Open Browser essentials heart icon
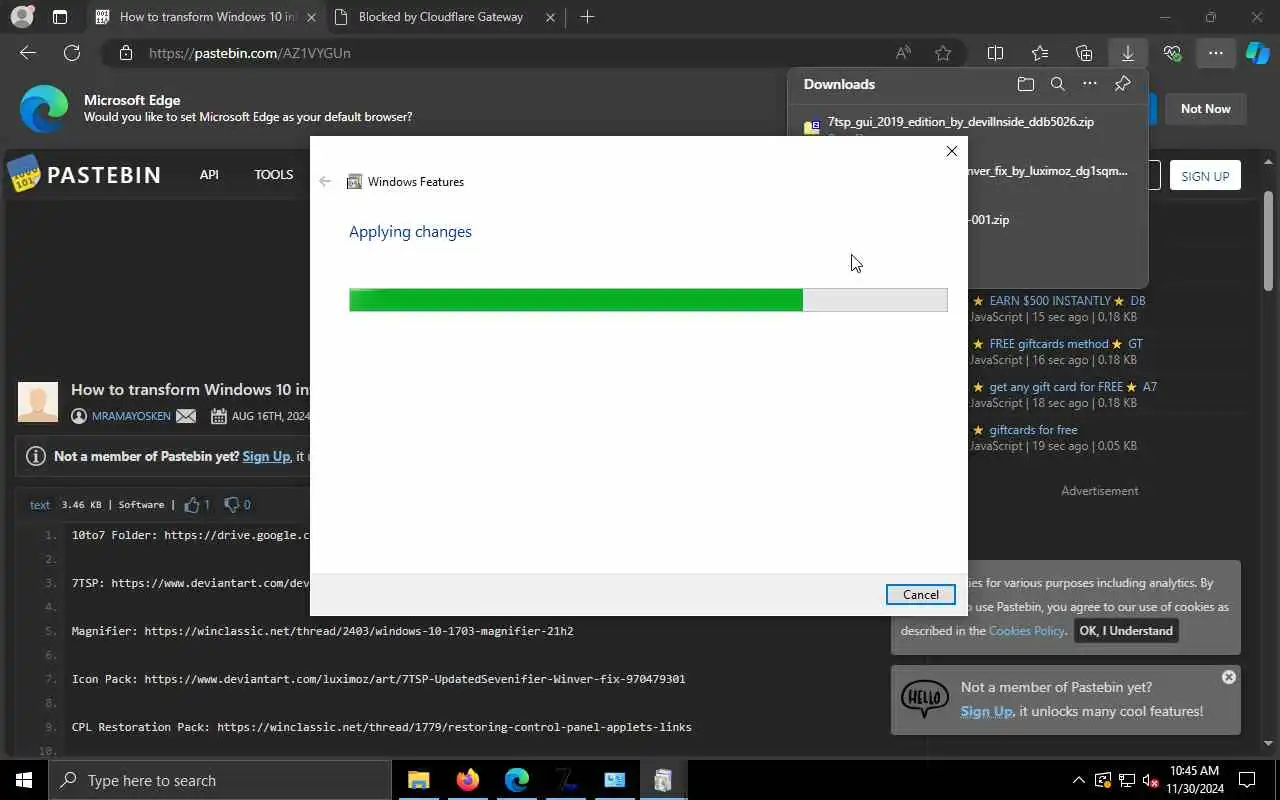Image resolution: width=1280 pixels, height=800 pixels. (1172, 53)
